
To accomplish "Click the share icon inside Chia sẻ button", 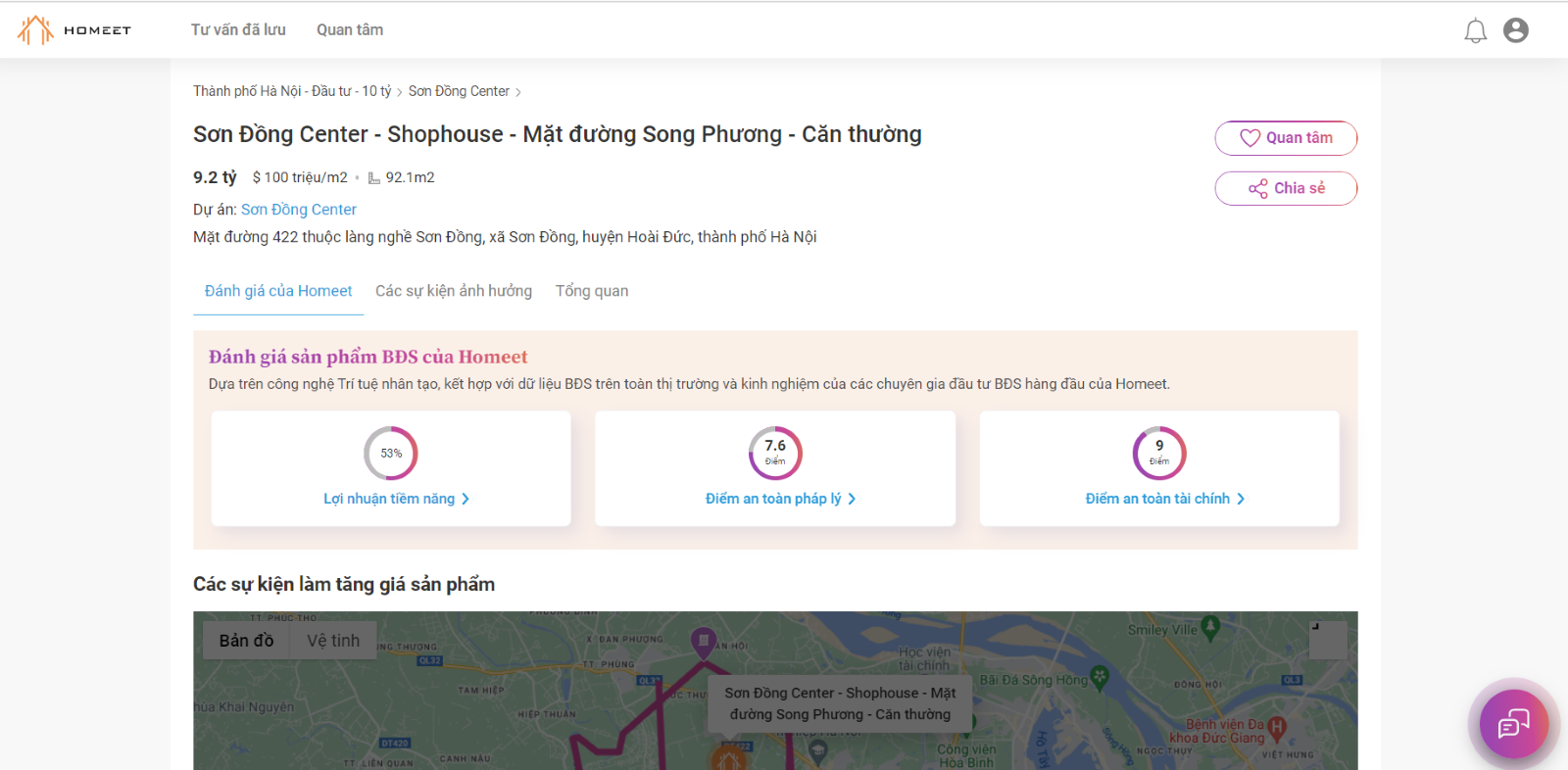I will pos(1258,188).
